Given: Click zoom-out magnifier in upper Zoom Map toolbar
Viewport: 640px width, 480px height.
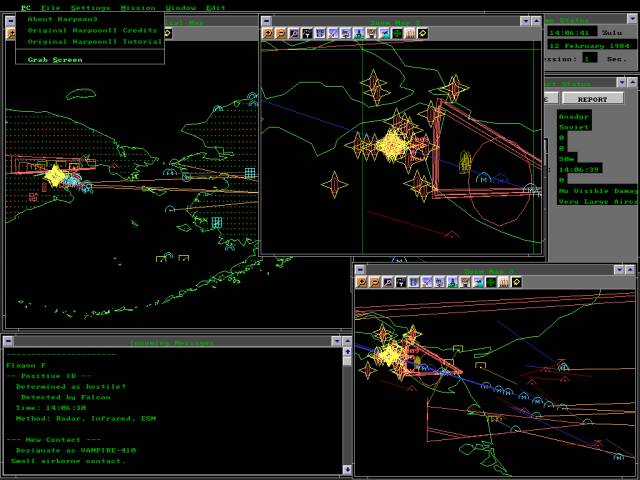Looking at the screenshot, I should 281,33.
